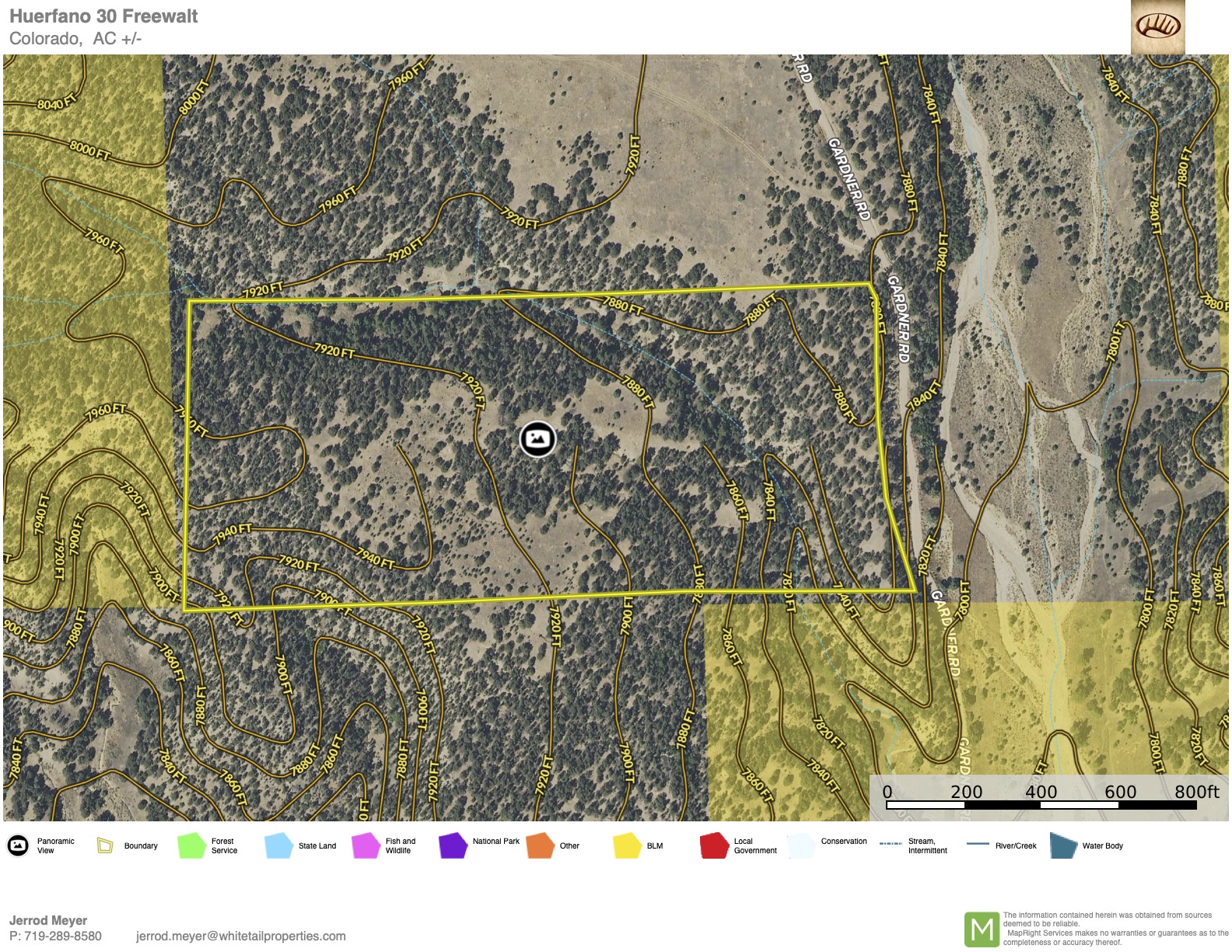Click the Boundary legend icon
1232x952 pixels.
pos(105,845)
